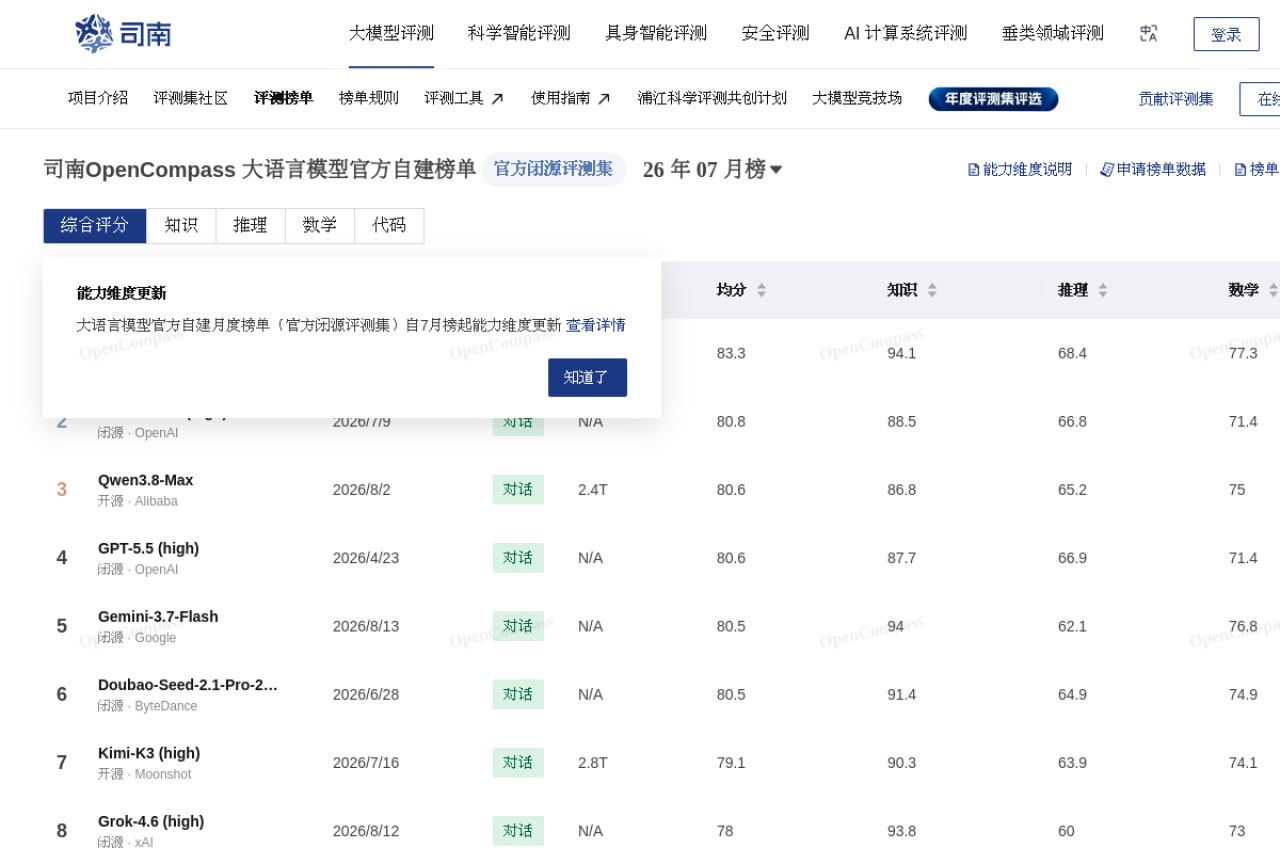Dismiss popup with 知道了 button
The image size is (1280, 853).
click(x=587, y=377)
